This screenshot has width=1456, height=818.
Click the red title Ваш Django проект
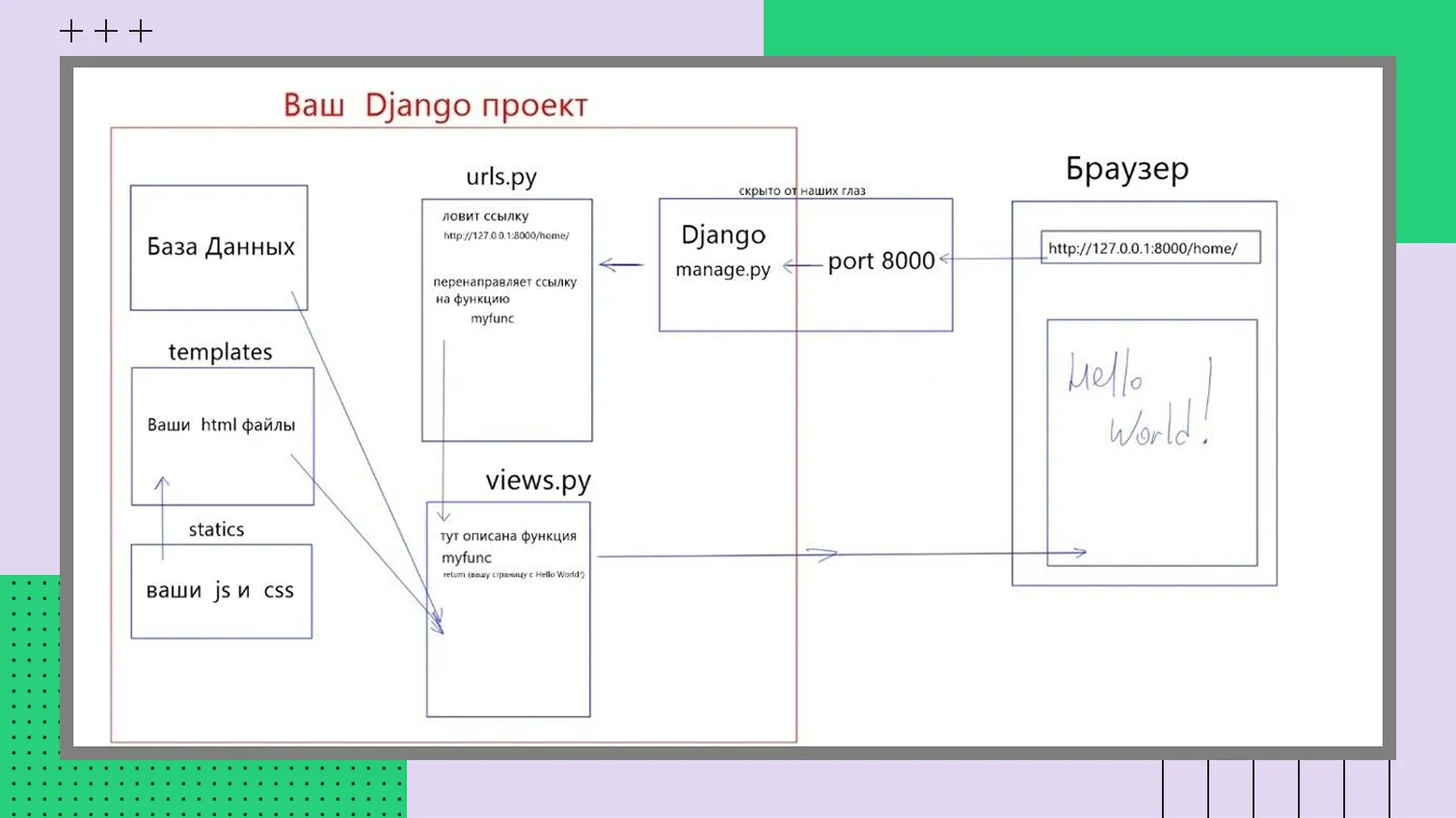(435, 105)
